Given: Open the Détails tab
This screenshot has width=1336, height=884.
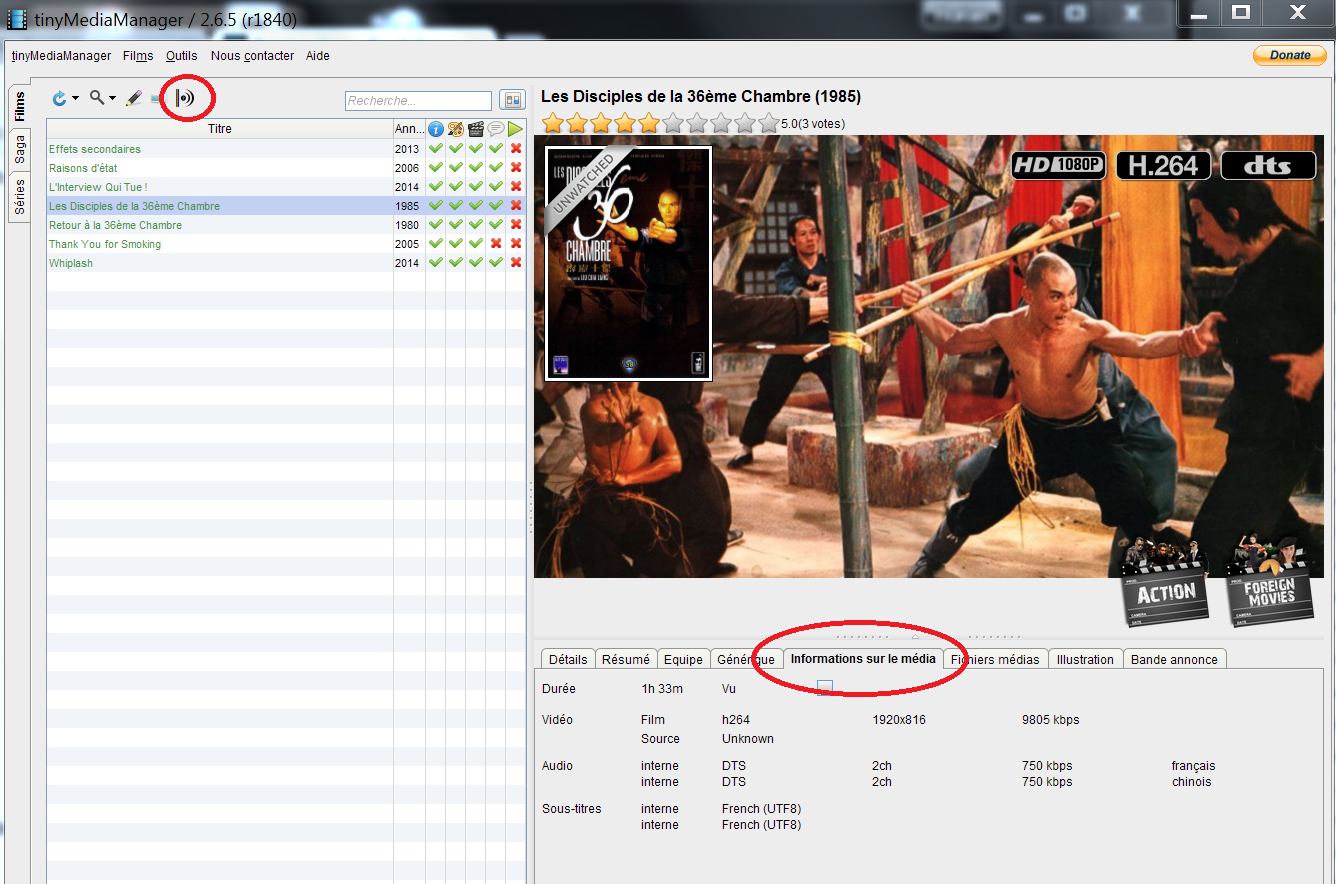Looking at the screenshot, I should [x=568, y=660].
